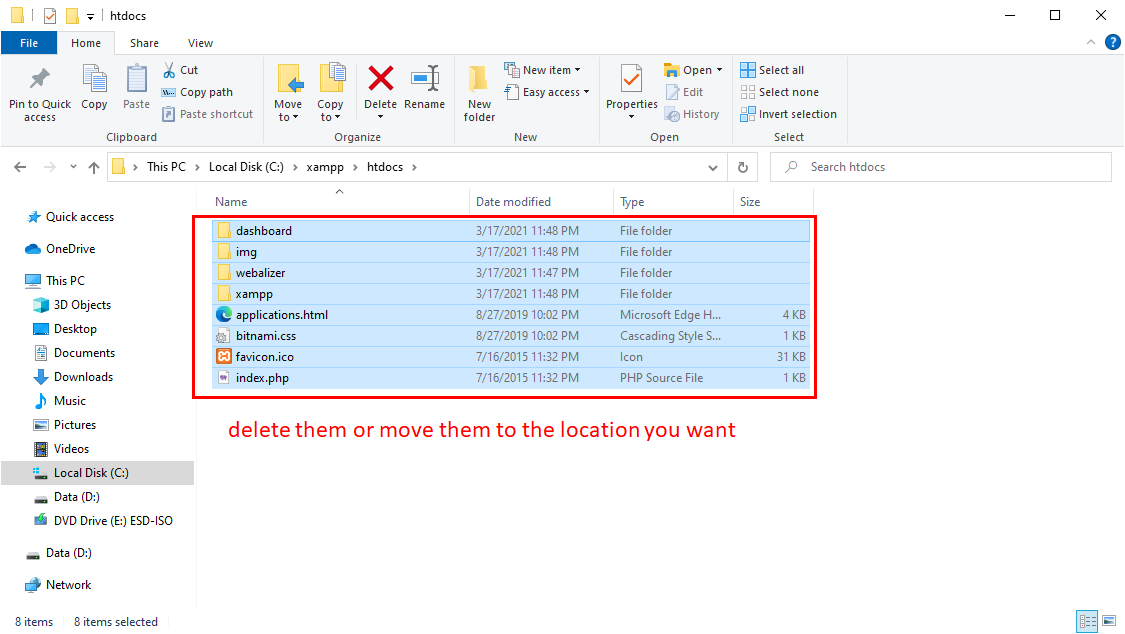Screen dimensions: 1125x634
Task: Collapse the ribbon with chevron
Action: point(1091,42)
